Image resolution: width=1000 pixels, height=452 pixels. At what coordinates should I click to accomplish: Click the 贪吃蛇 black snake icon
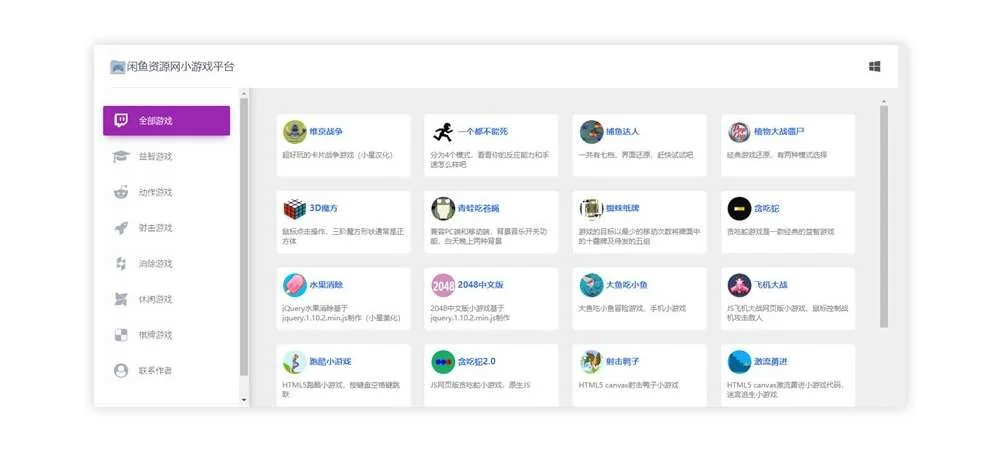739,209
